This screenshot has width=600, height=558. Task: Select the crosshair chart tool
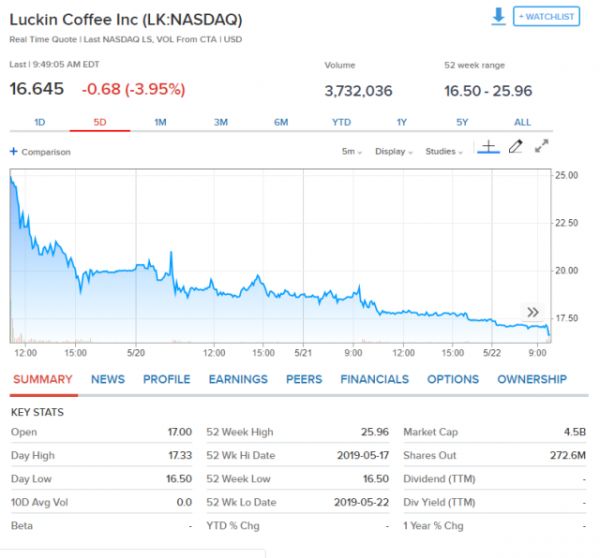point(488,147)
